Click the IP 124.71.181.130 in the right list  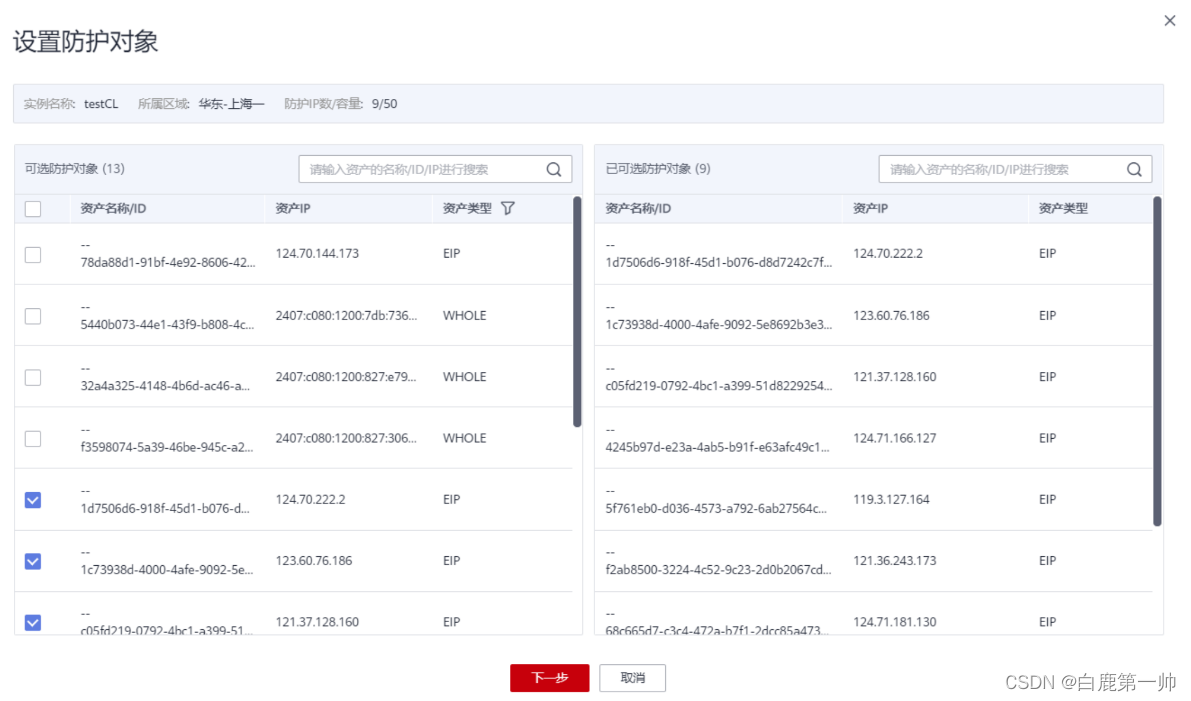[x=895, y=622]
